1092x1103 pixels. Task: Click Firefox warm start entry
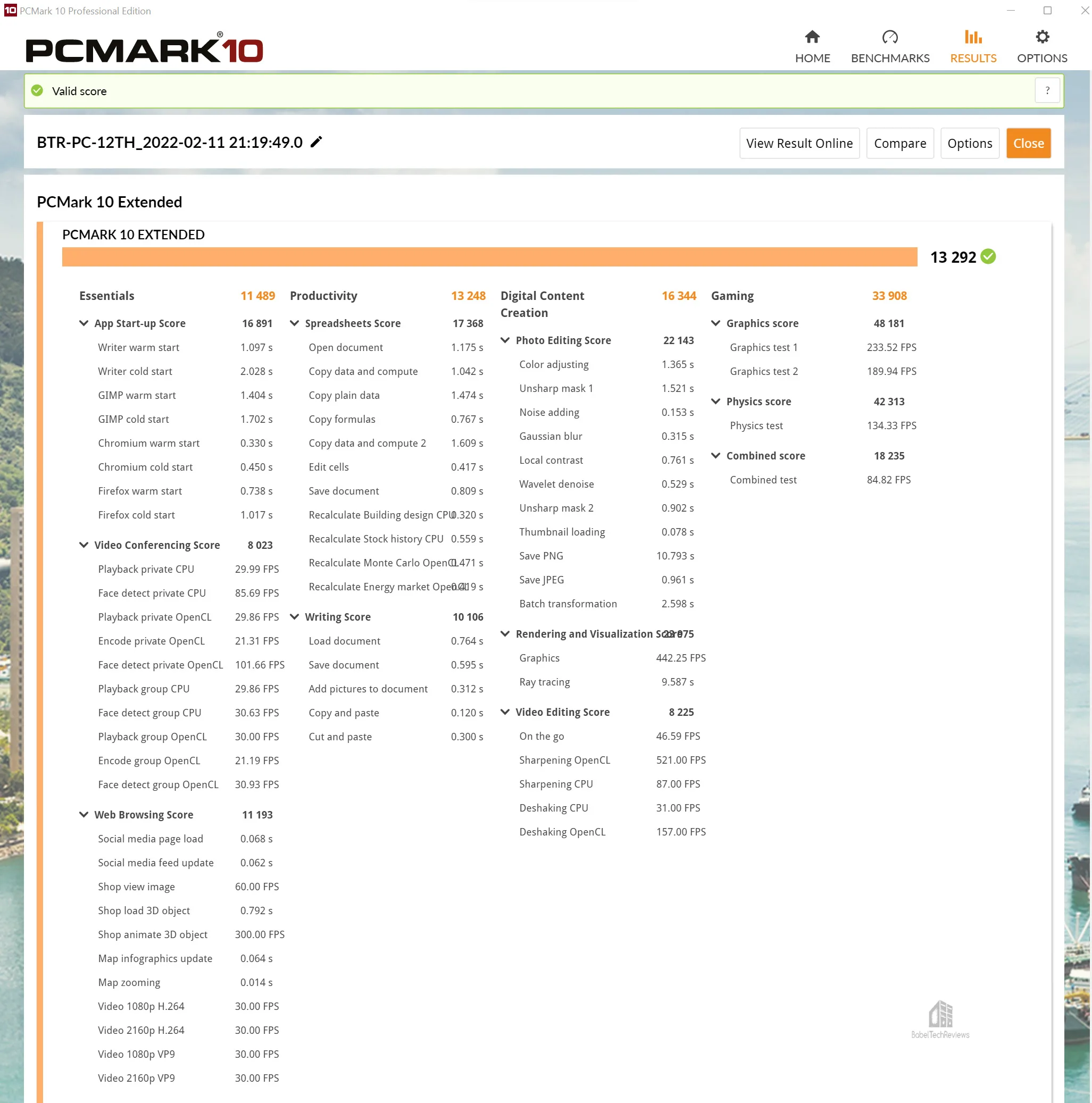(185, 491)
